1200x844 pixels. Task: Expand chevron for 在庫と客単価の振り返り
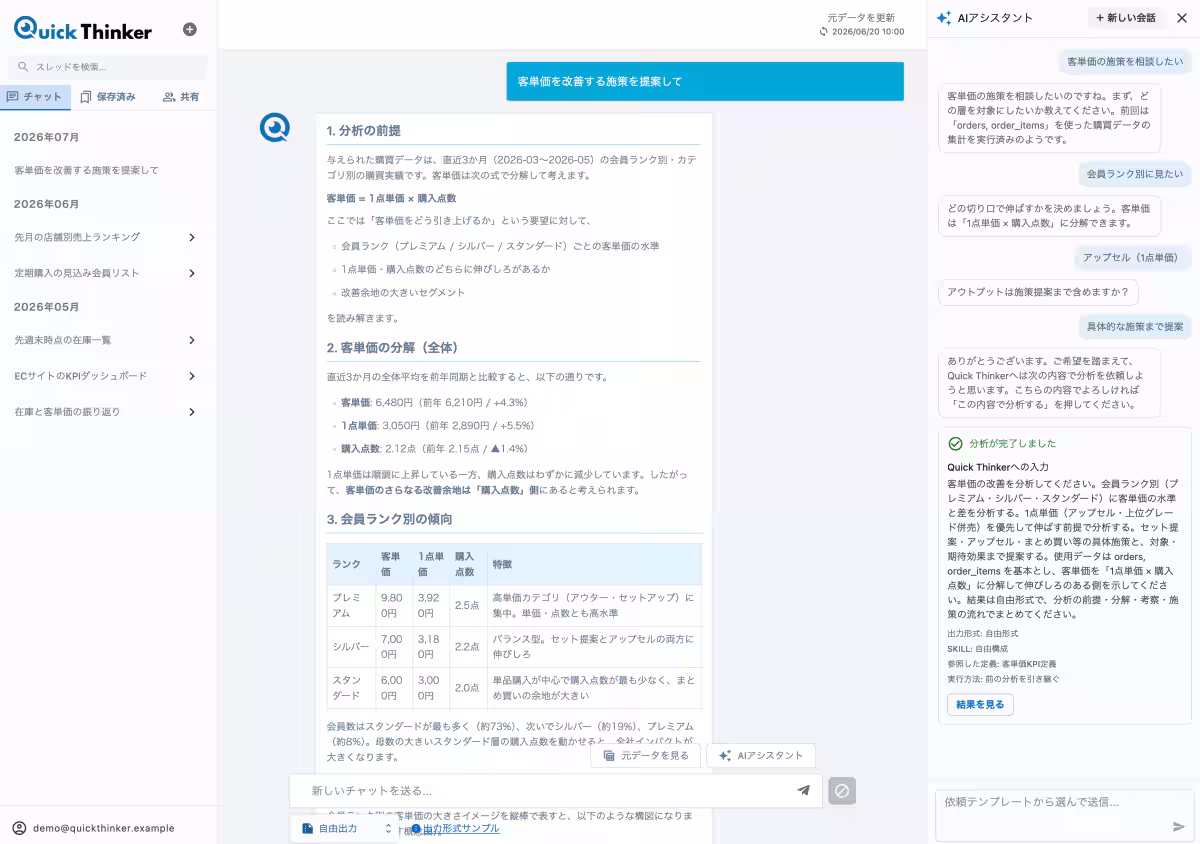point(192,412)
